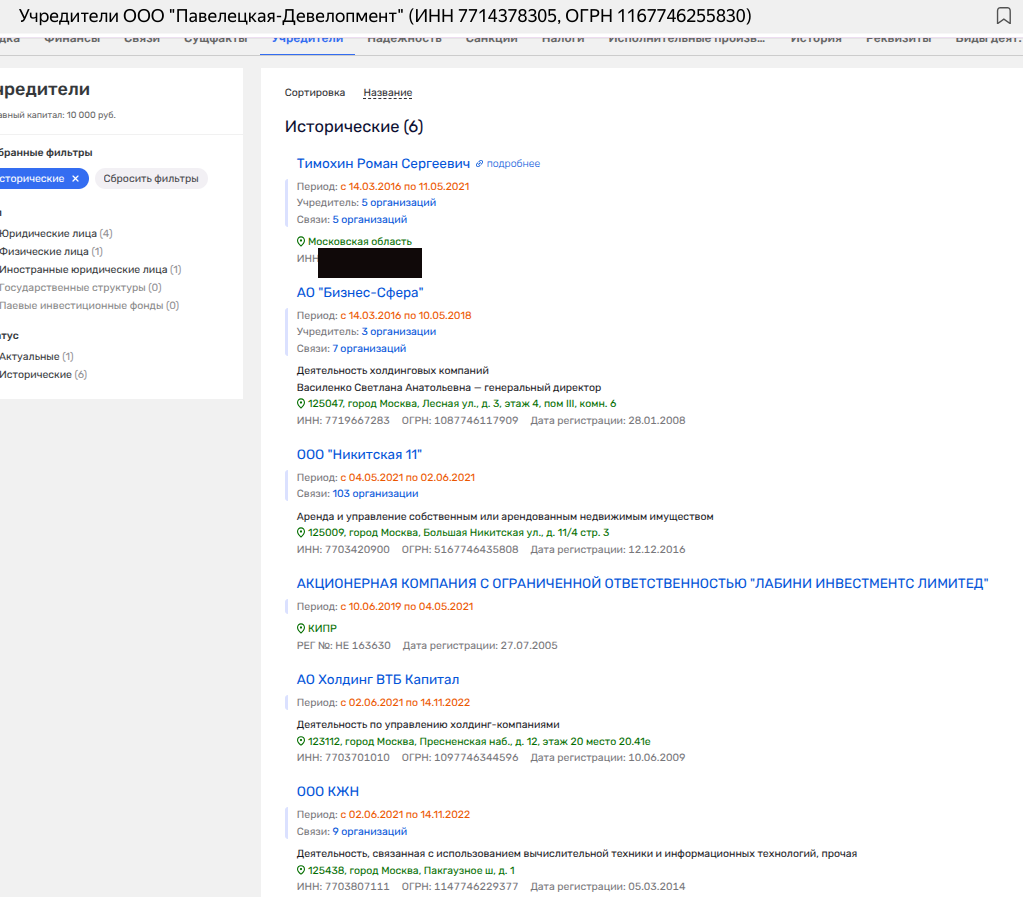Click the pin icon by Пакгаузное ш. address
This screenshot has width=1023, height=897.
[x=301, y=871]
